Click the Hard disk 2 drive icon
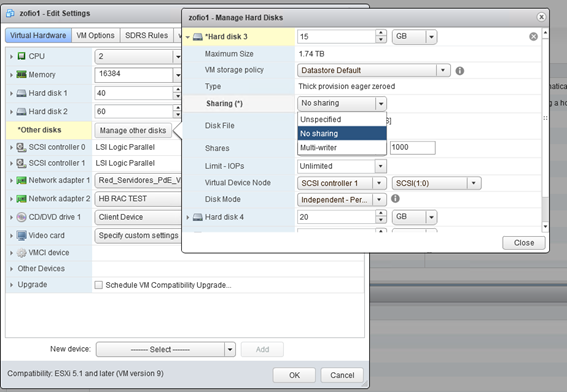The image size is (567, 392). [x=22, y=111]
